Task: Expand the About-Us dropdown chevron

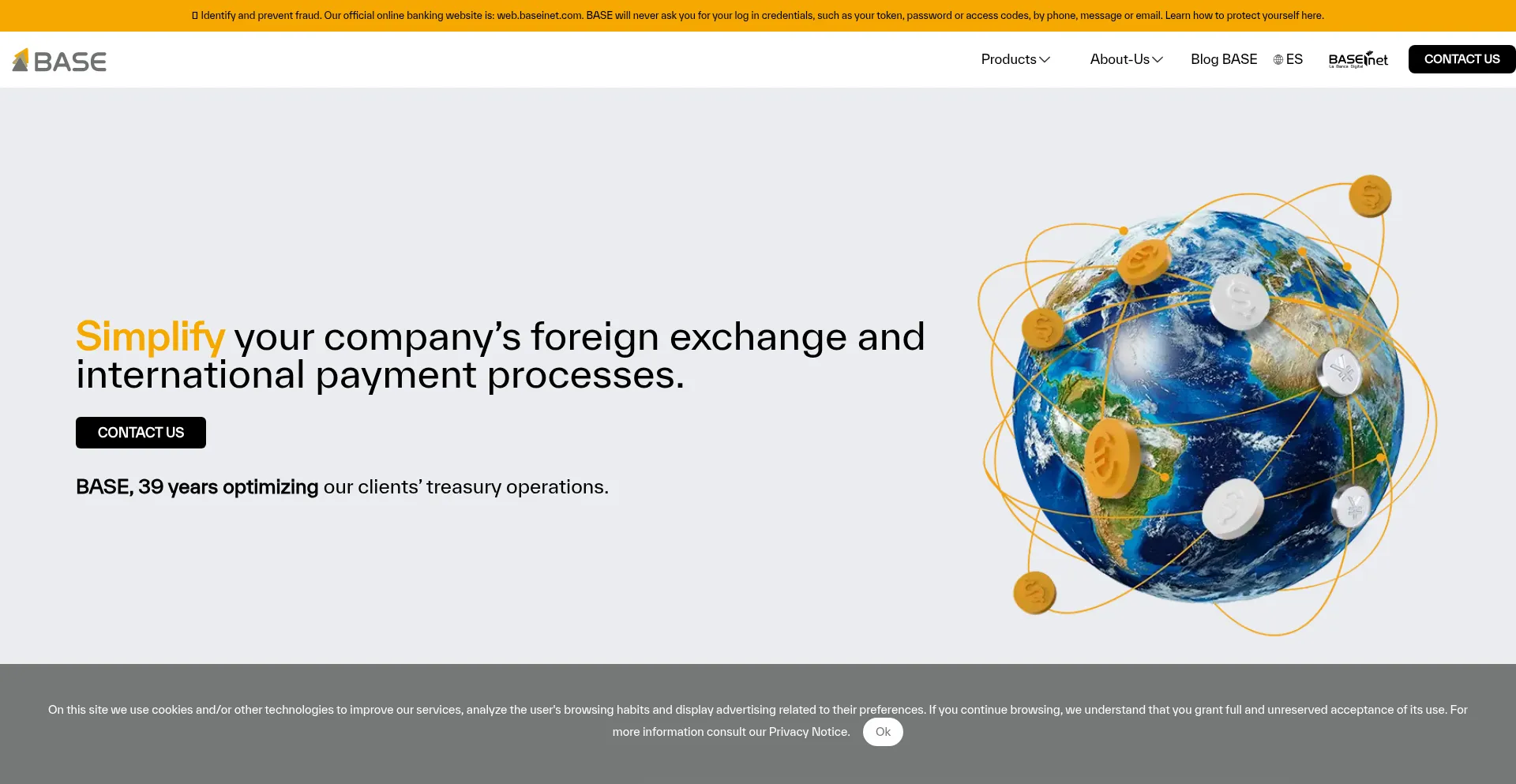Action: (x=1158, y=60)
